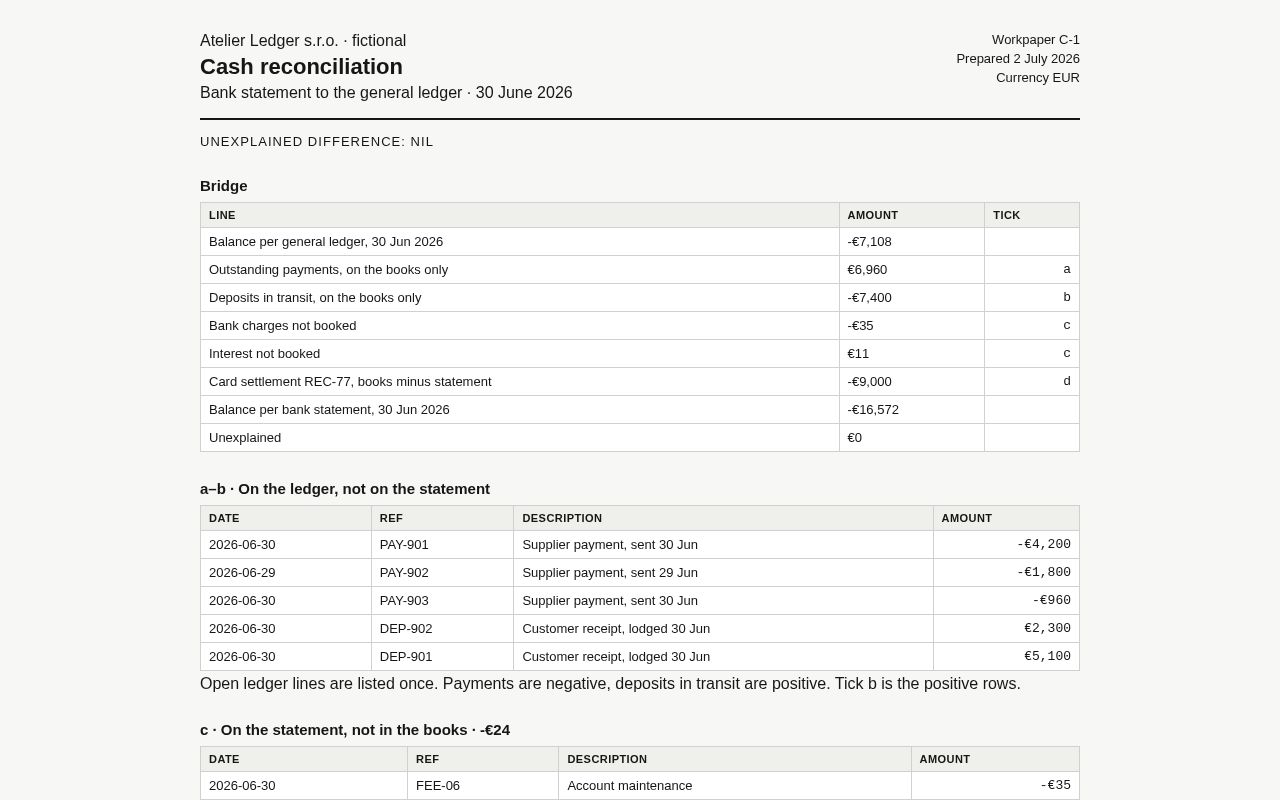Screen dimensions: 1280x800
Task: Click the 2026-06-29 date cell
Action: (286, 573)
